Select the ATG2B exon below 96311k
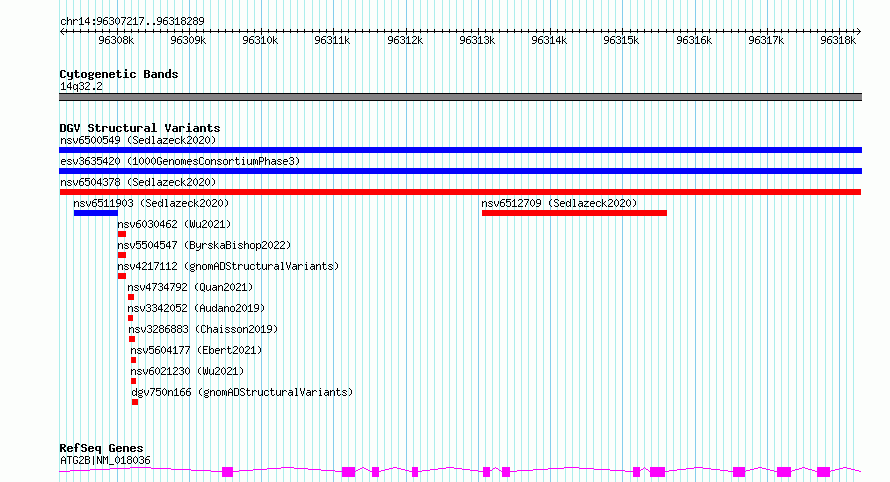The height and width of the screenshot is (482, 890). tap(349, 472)
